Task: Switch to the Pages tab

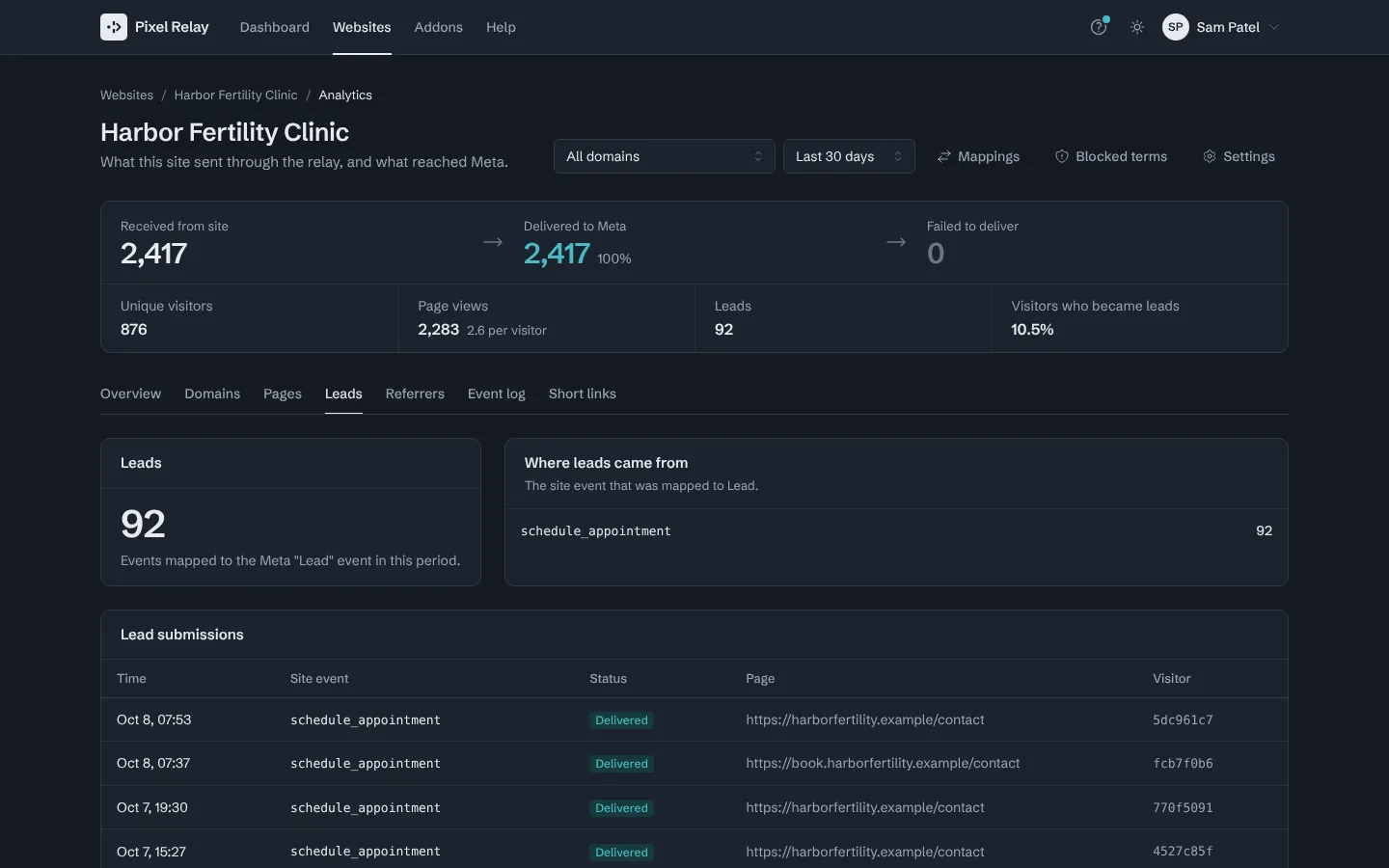Action: (x=283, y=393)
